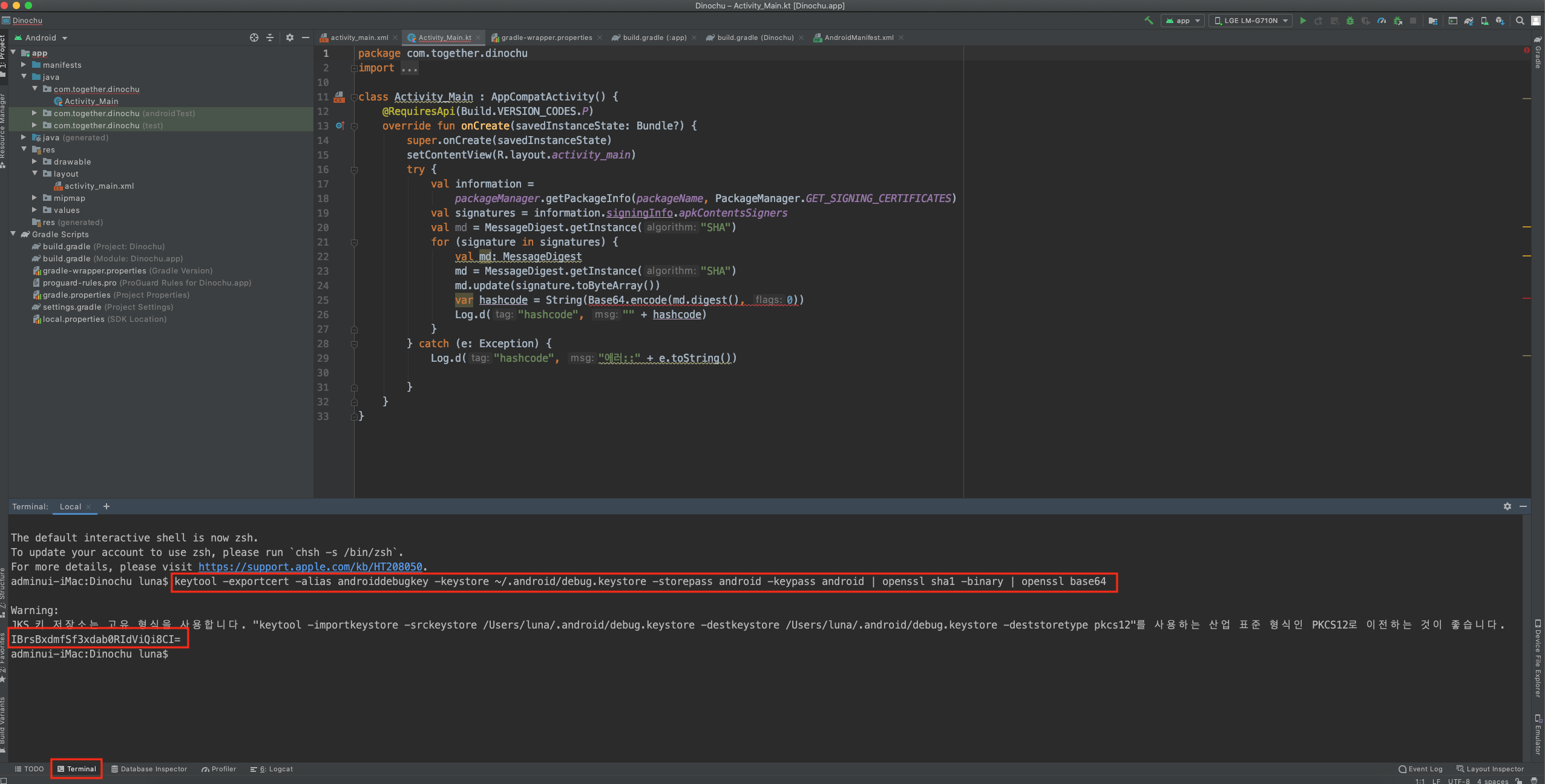Switch to the AndroidManifest.xml editor tab
This screenshot has height=784, width=1545.
[x=858, y=38]
